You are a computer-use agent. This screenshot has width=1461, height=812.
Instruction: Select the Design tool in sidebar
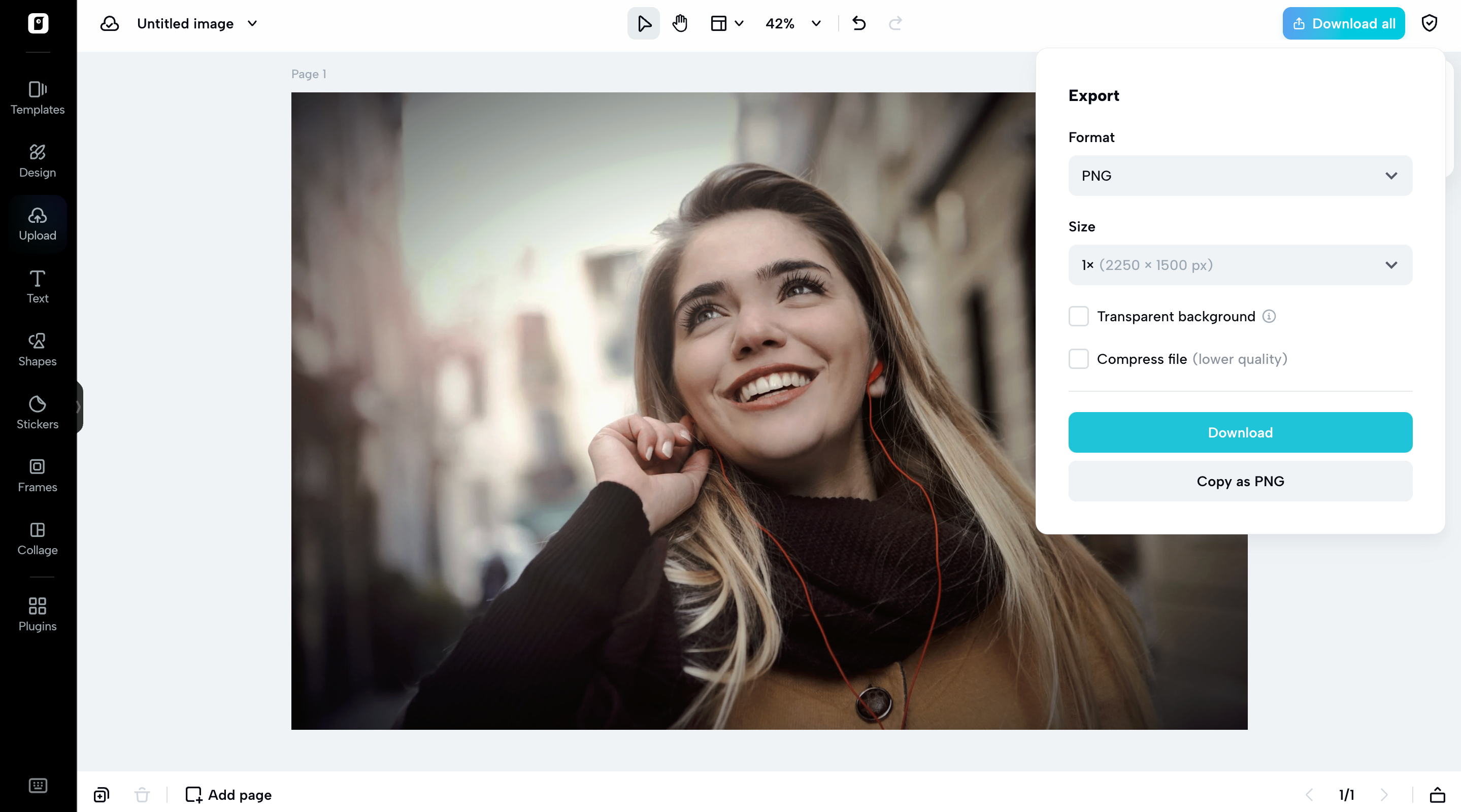38,160
